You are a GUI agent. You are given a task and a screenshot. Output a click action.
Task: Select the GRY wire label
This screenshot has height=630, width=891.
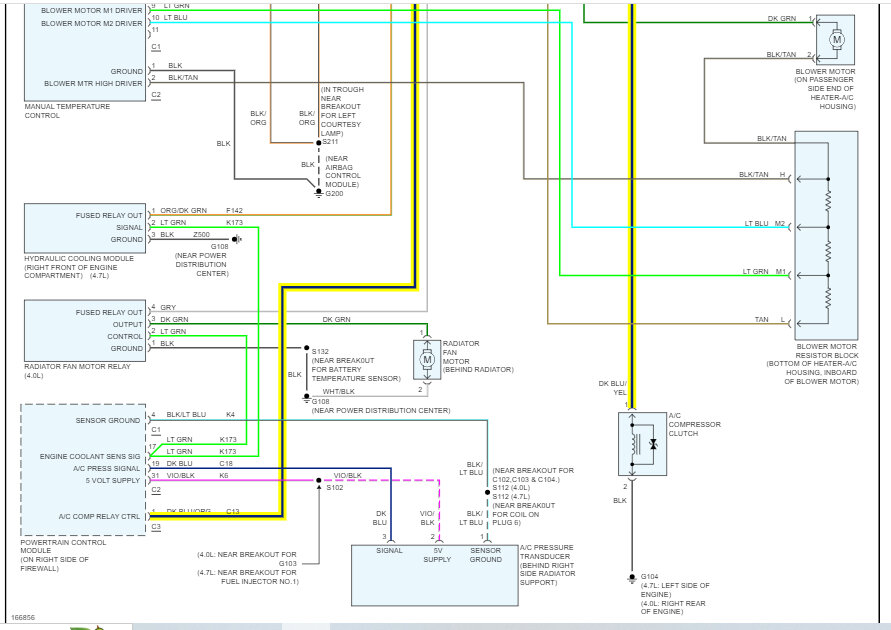pyautogui.click(x=168, y=307)
